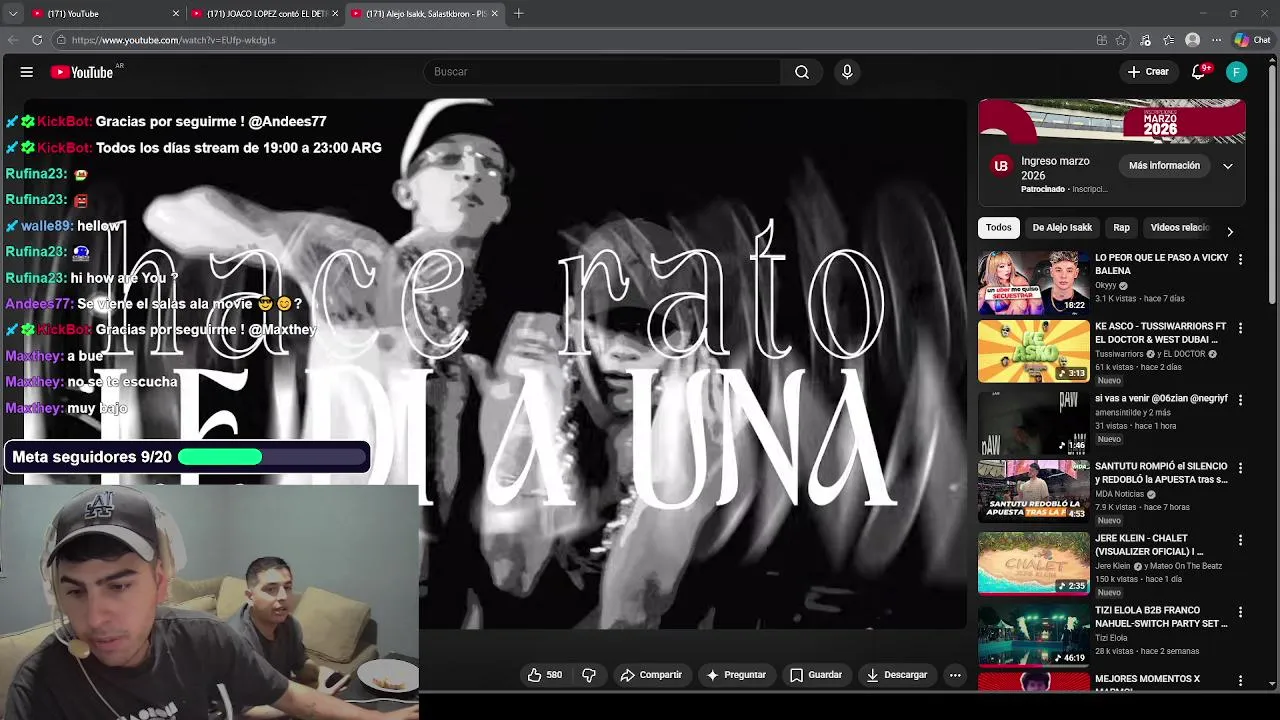Click the Buscar search field
This screenshot has width=1280, height=720.
(x=603, y=72)
